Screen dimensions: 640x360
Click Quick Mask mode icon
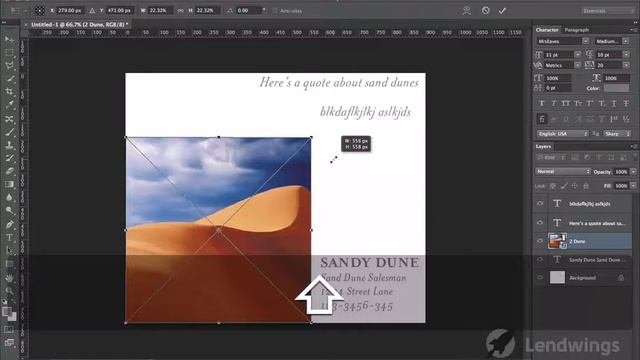point(9,329)
